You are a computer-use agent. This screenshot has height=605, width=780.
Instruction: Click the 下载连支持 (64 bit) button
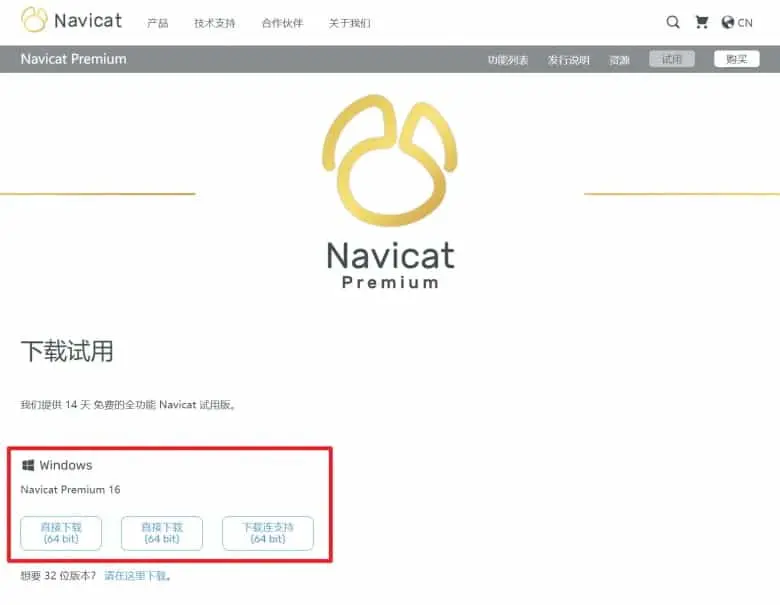coord(268,533)
